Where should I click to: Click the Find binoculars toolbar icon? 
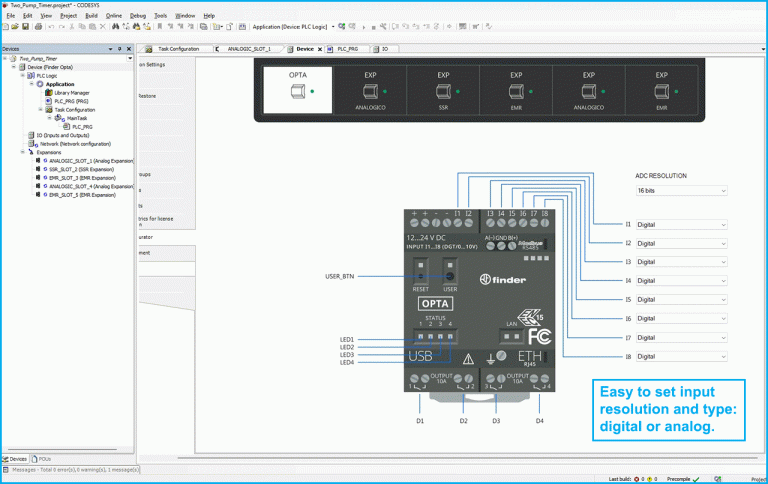(116, 26)
